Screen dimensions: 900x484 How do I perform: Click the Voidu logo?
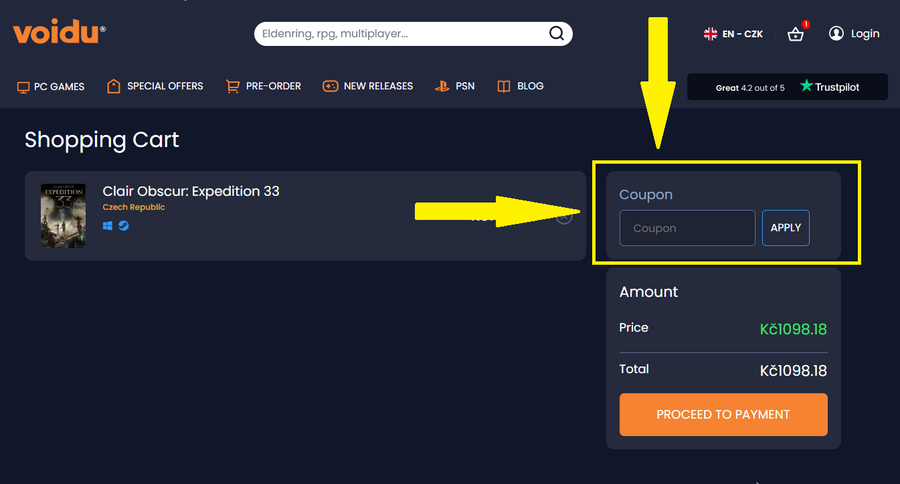coord(58,33)
